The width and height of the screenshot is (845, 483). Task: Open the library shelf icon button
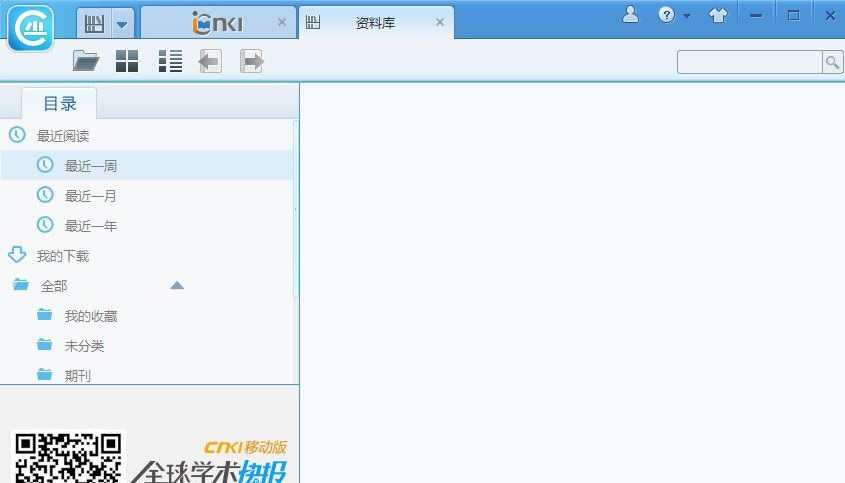point(94,24)
